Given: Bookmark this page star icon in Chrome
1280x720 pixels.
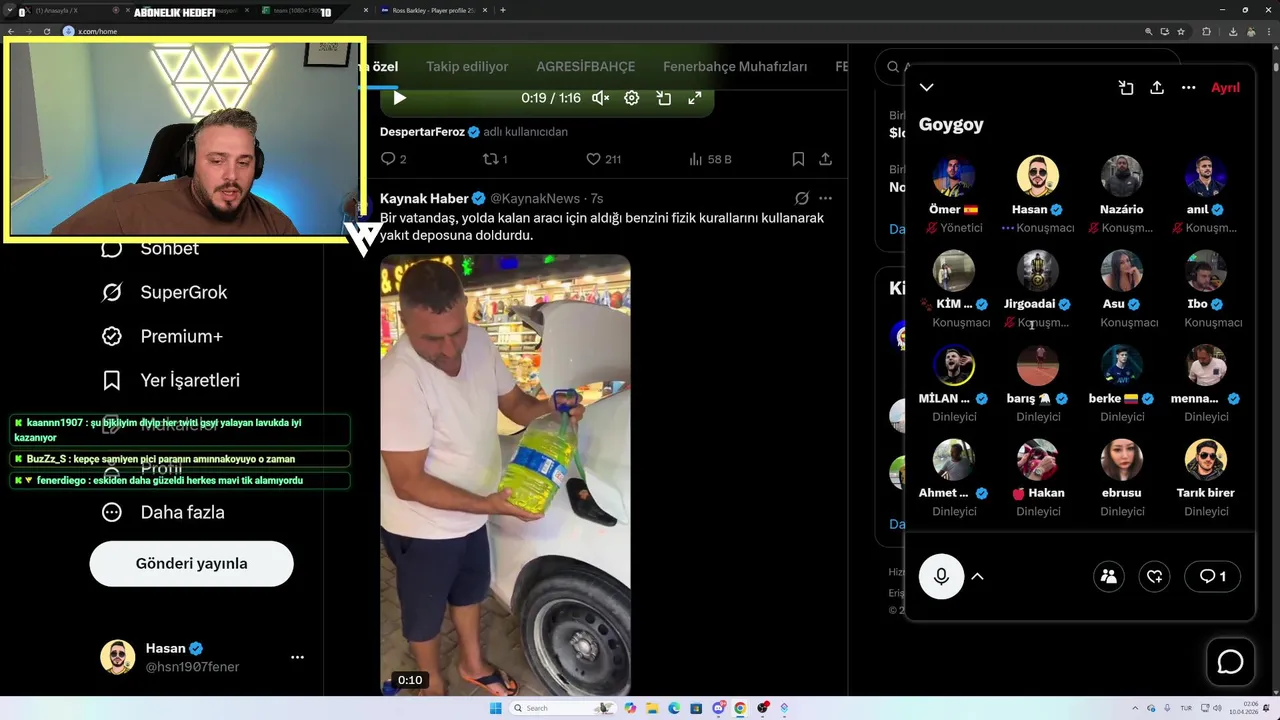Looking at the screenshot, I should (x=1181, y=31).
